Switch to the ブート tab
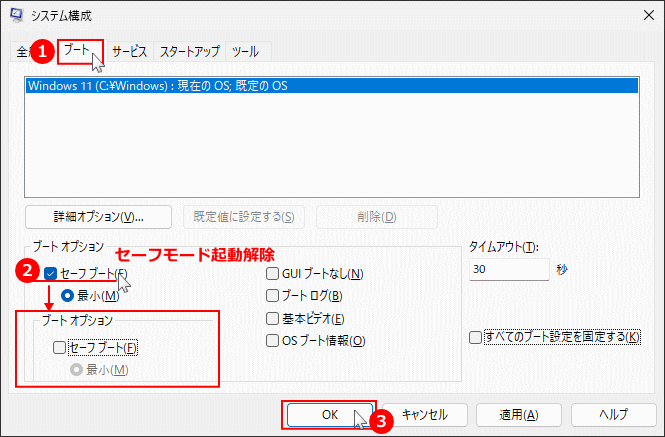This screenshot has height=437, width=665. coord(79,51)
